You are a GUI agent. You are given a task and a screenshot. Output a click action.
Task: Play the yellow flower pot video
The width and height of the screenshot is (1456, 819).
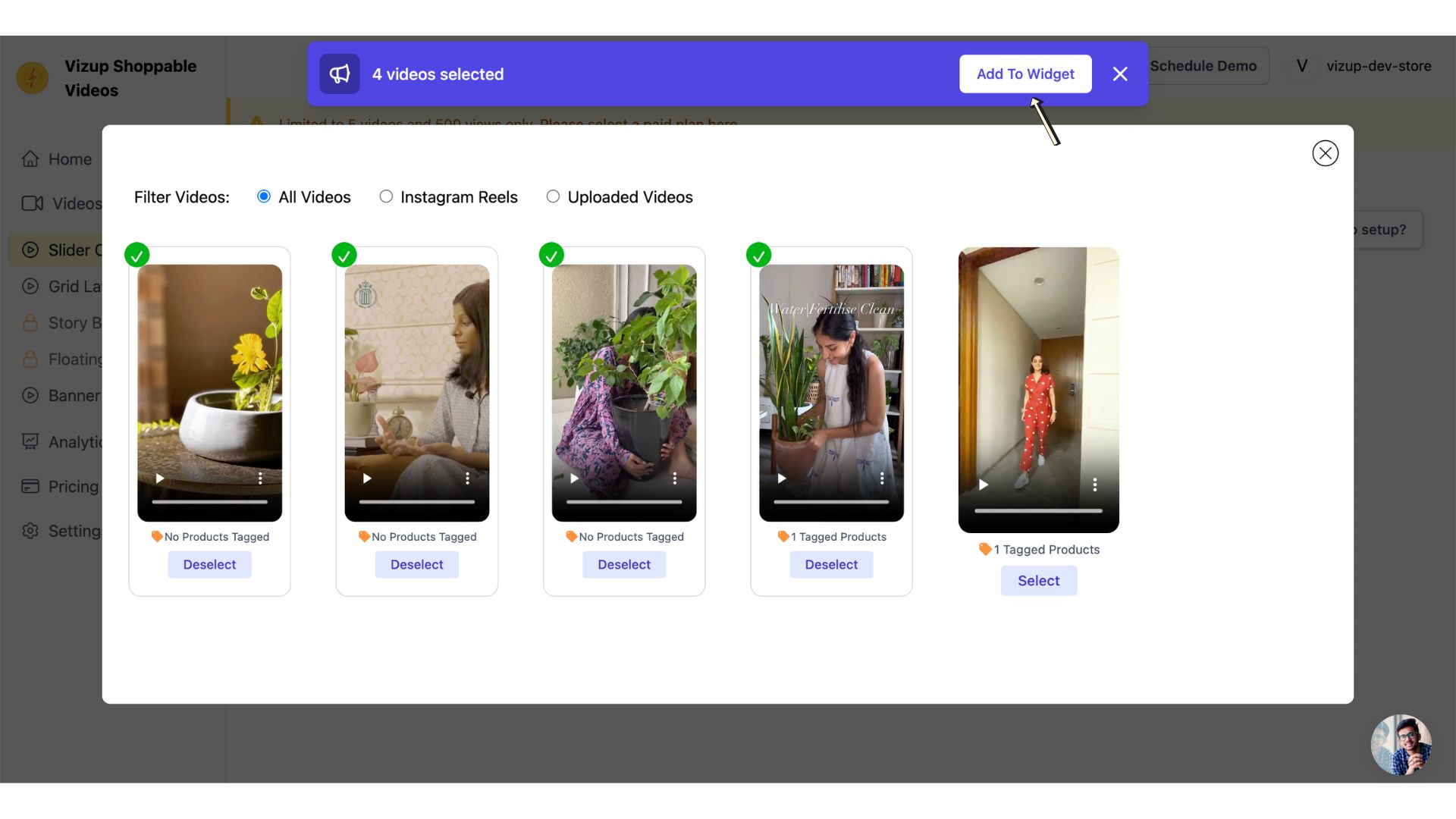tap(160, 479)
